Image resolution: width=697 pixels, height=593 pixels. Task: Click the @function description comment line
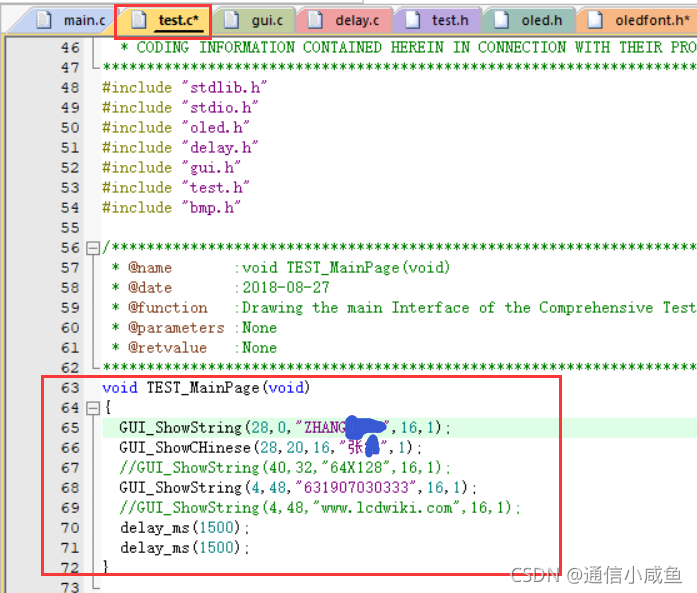coord(404,308)
